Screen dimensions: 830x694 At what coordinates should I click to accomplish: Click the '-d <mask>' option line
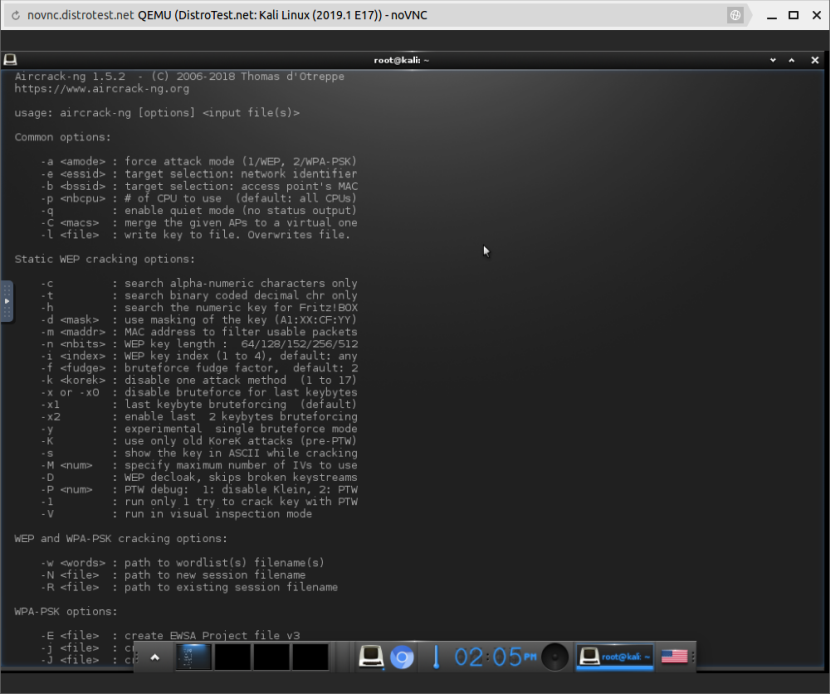[x=199, y=320]
